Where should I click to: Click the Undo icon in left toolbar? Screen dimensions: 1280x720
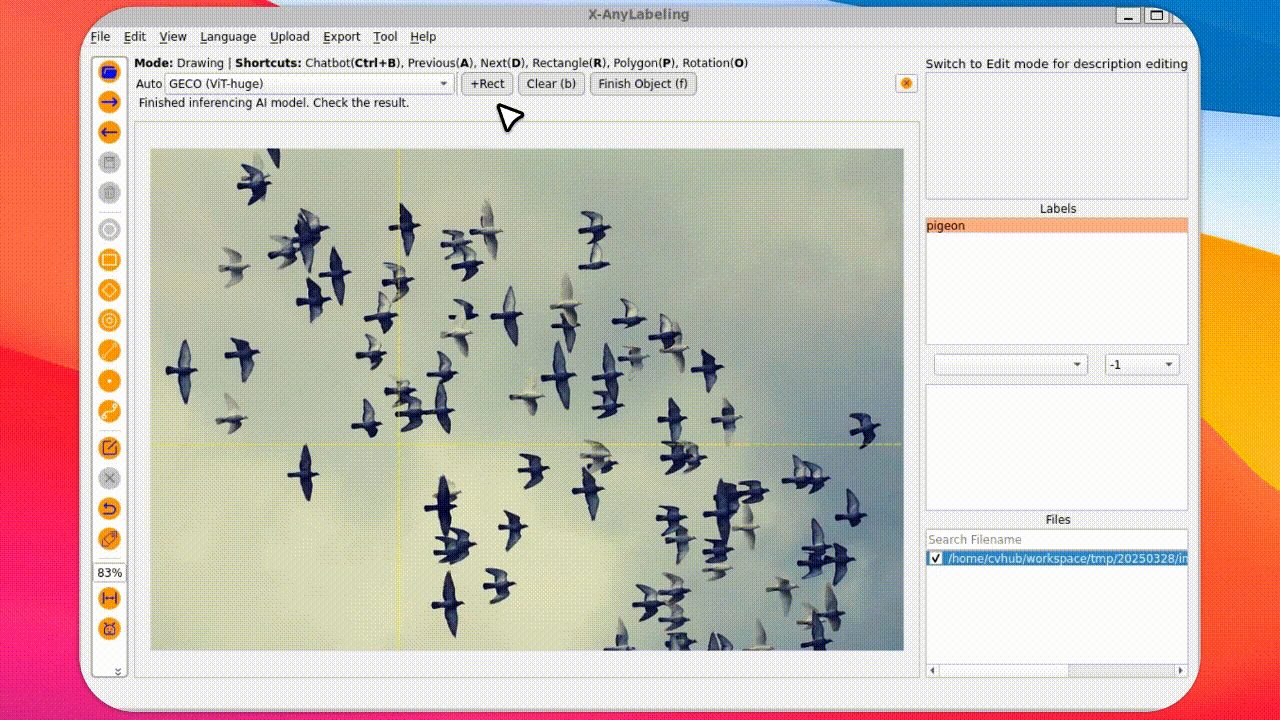coord(110,509)
